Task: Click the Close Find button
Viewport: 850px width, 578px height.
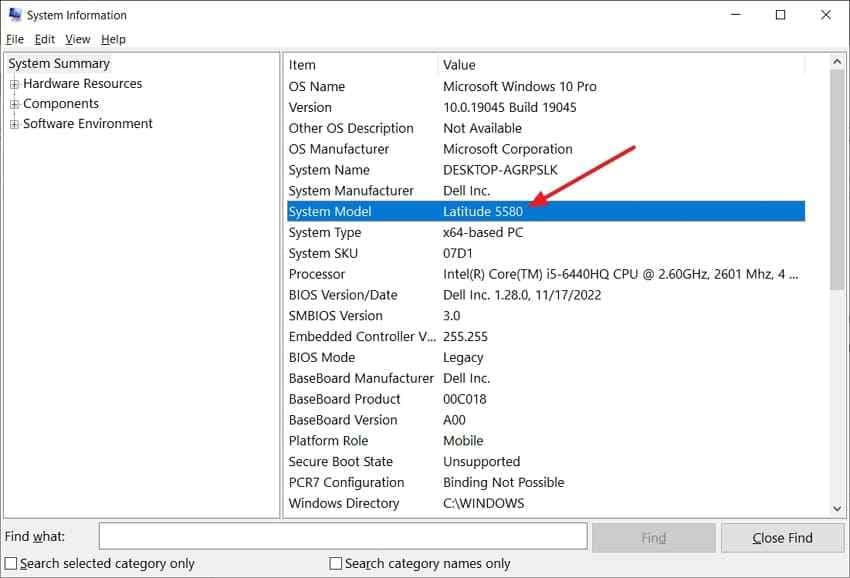Action: point(782,537)
